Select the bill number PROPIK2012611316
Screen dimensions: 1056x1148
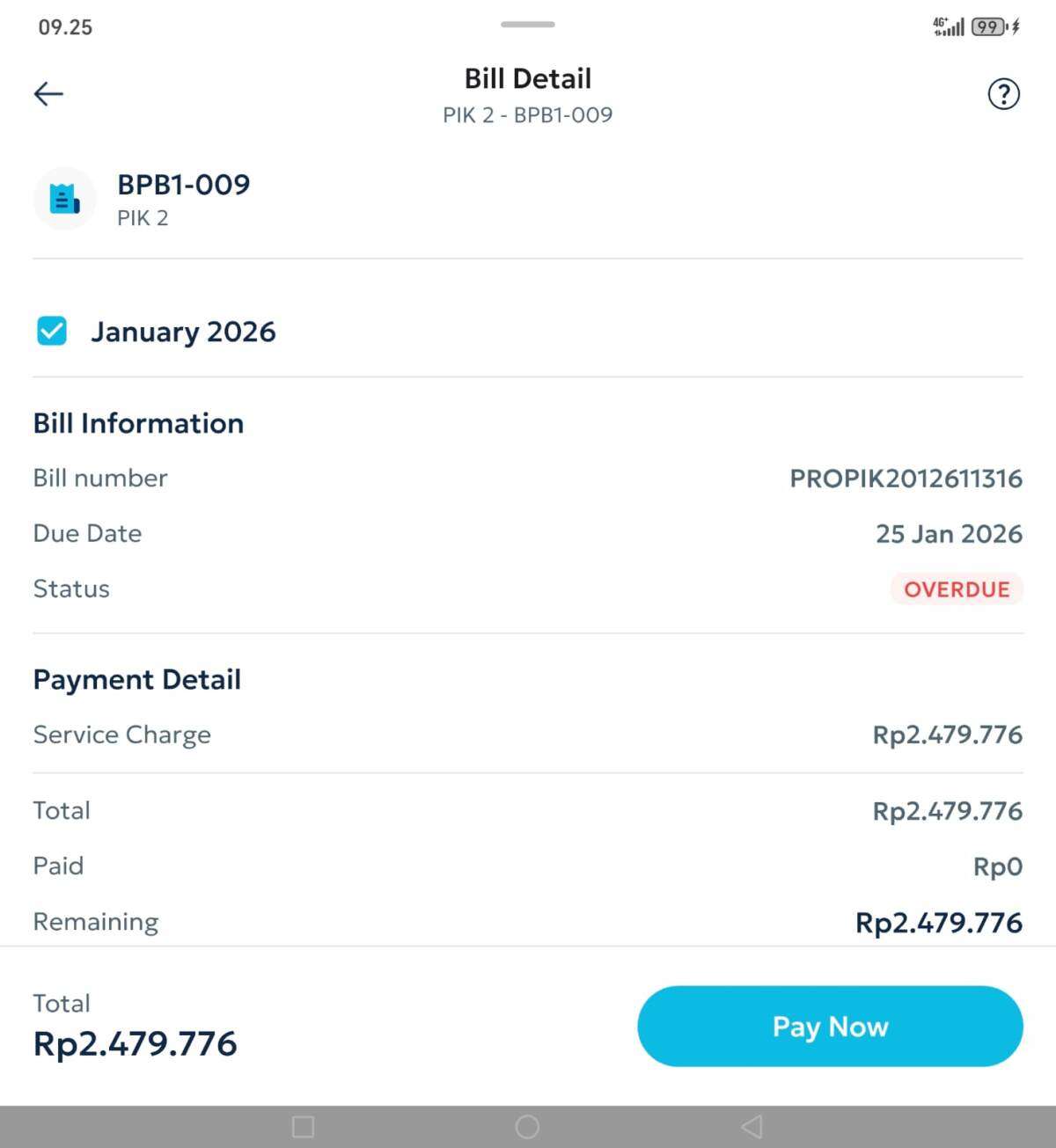click(906, 479)
